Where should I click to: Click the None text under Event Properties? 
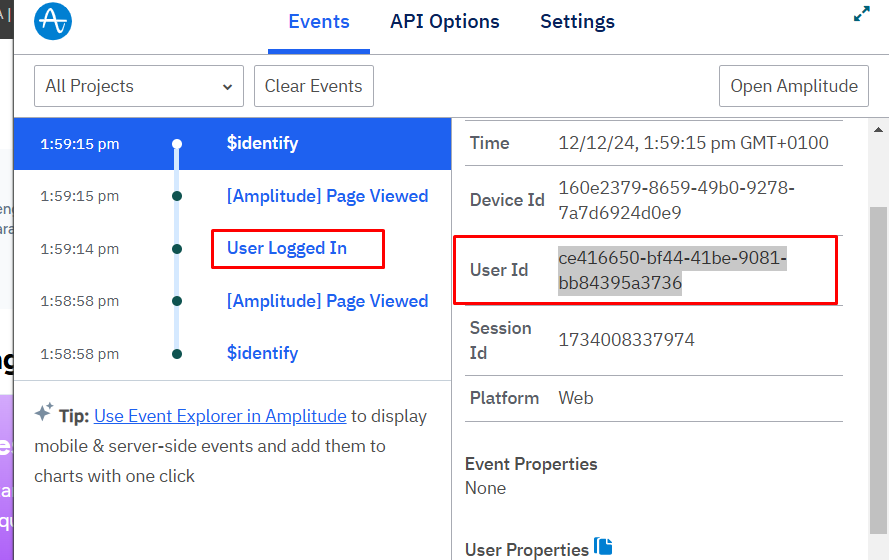point(485,488)
